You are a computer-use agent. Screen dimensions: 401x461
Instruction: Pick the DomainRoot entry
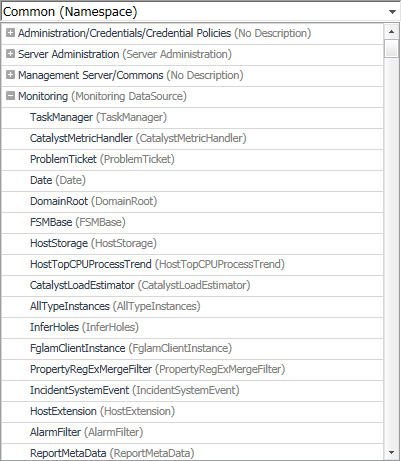192,202
